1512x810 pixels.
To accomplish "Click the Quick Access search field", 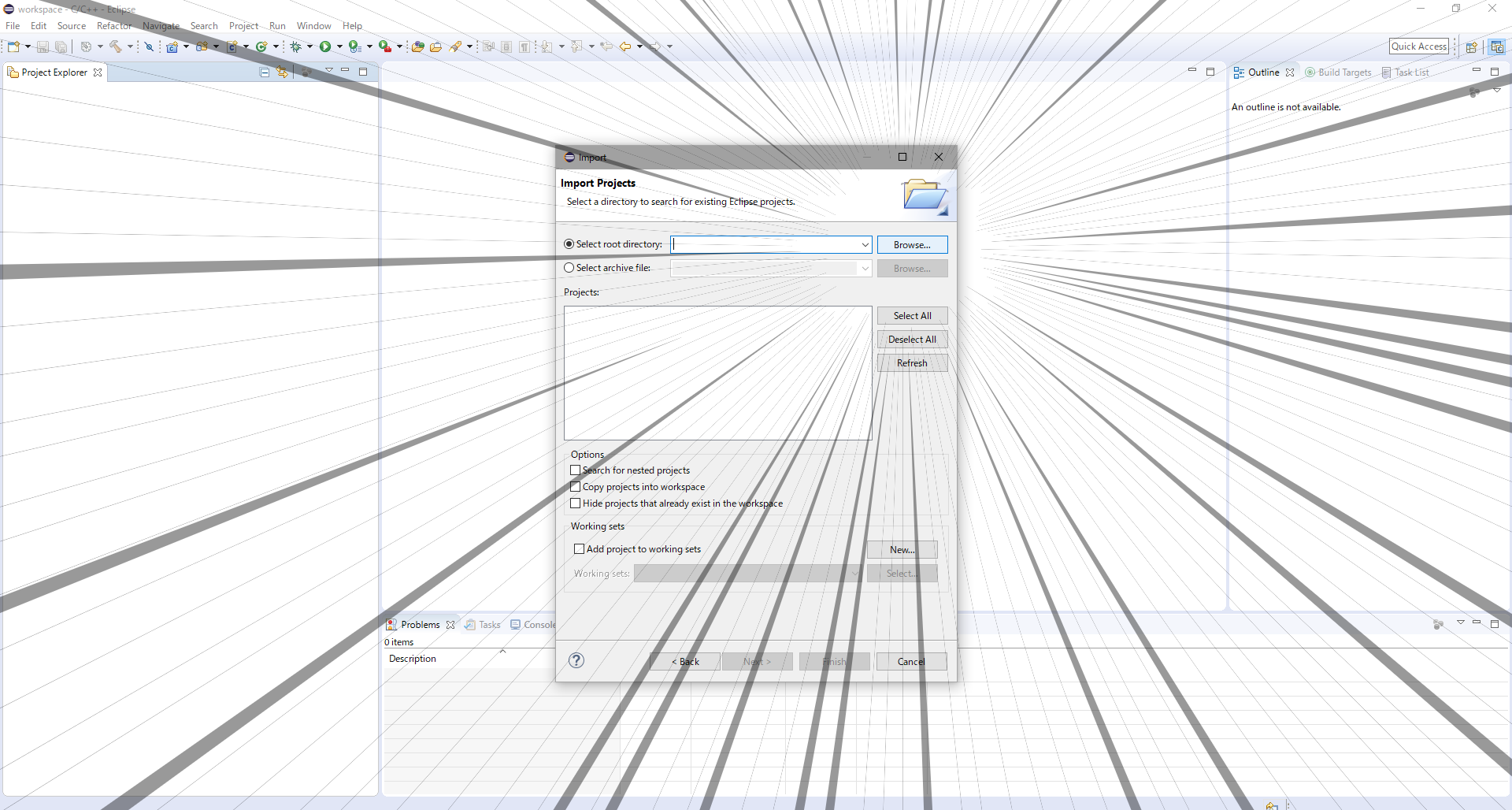I will 1418,46.
